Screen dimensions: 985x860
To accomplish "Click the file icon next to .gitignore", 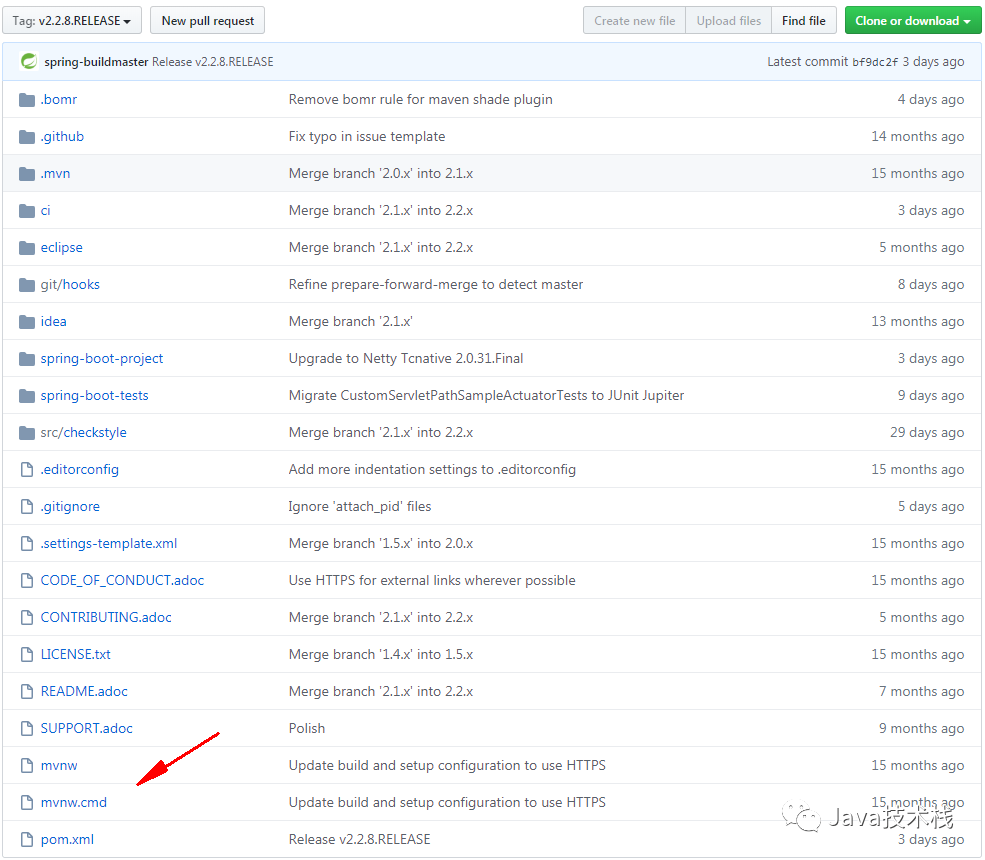I will pyautogui.click(x=27, y=506).
